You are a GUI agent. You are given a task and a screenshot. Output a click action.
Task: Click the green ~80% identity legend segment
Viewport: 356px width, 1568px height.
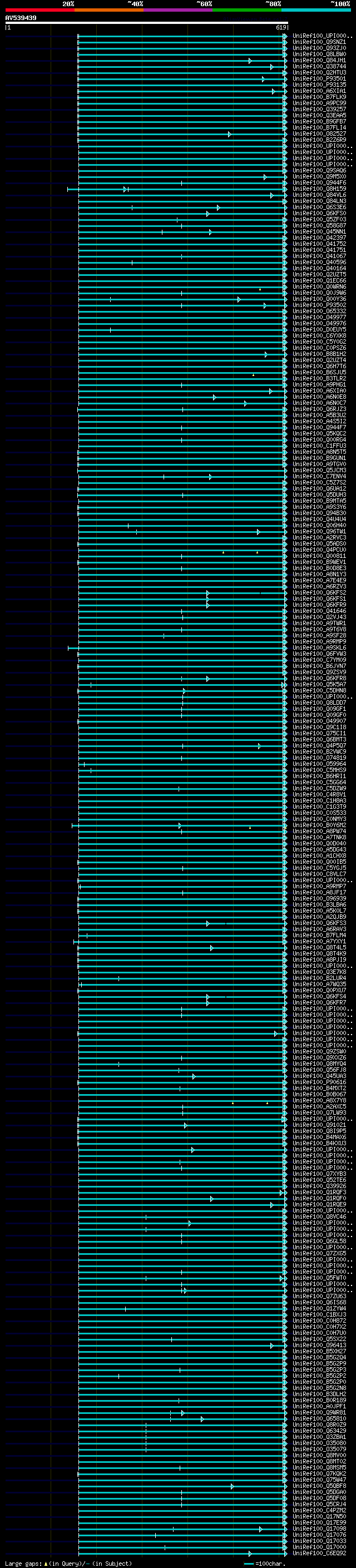pyautogui.click(x=247, y=10)
